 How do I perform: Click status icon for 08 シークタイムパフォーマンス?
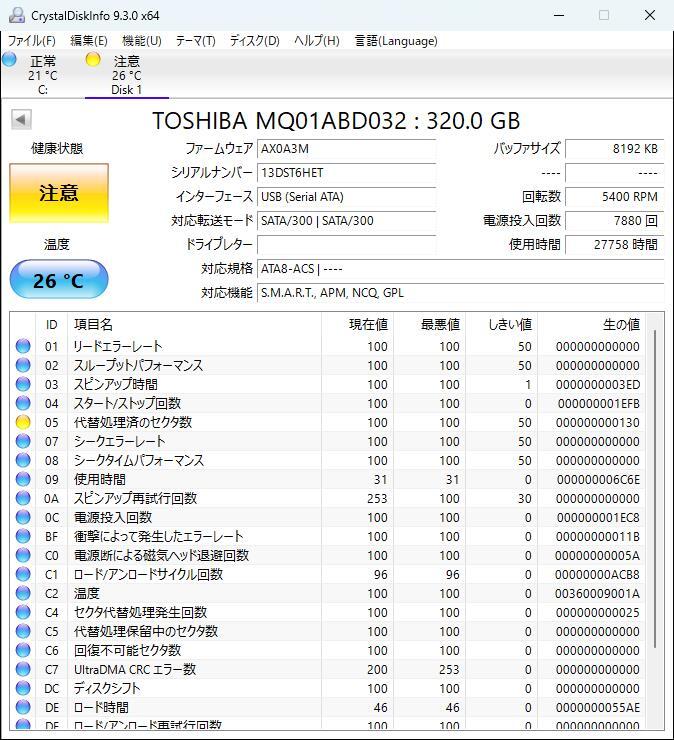point(23,460)
